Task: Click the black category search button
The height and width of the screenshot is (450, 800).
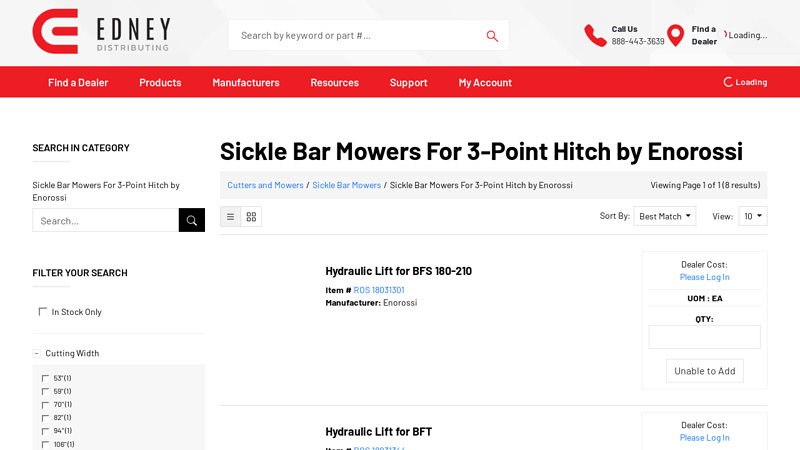Action: point(192,220)
